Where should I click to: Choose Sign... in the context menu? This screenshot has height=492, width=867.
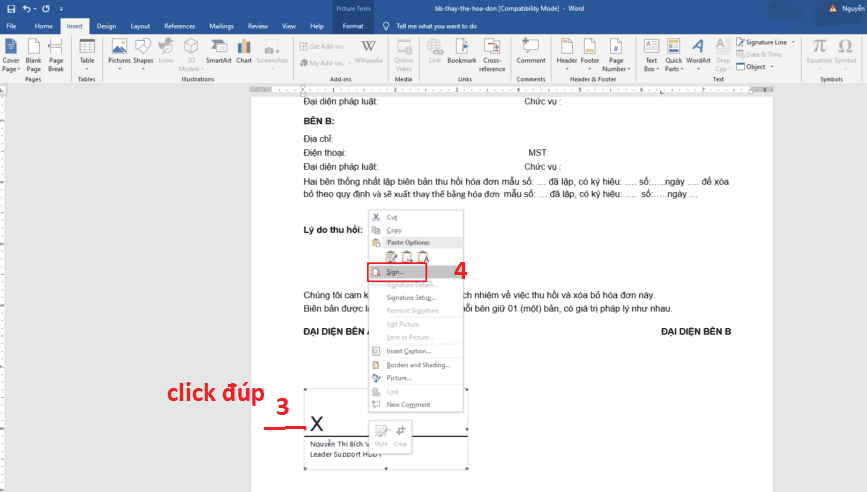coord(416,272)
